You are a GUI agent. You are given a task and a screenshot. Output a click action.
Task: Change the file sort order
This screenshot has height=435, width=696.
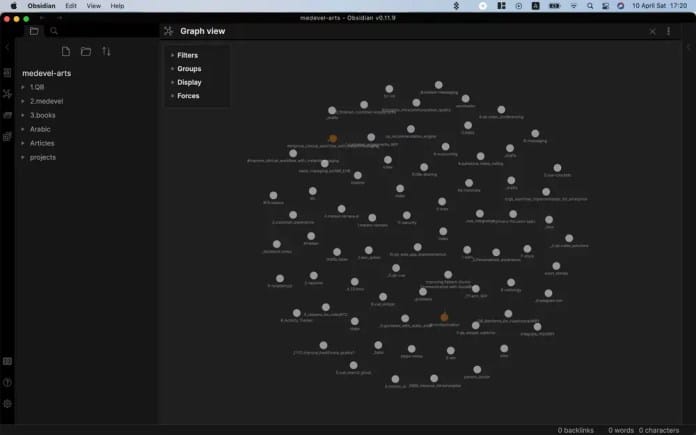[106, 51]
